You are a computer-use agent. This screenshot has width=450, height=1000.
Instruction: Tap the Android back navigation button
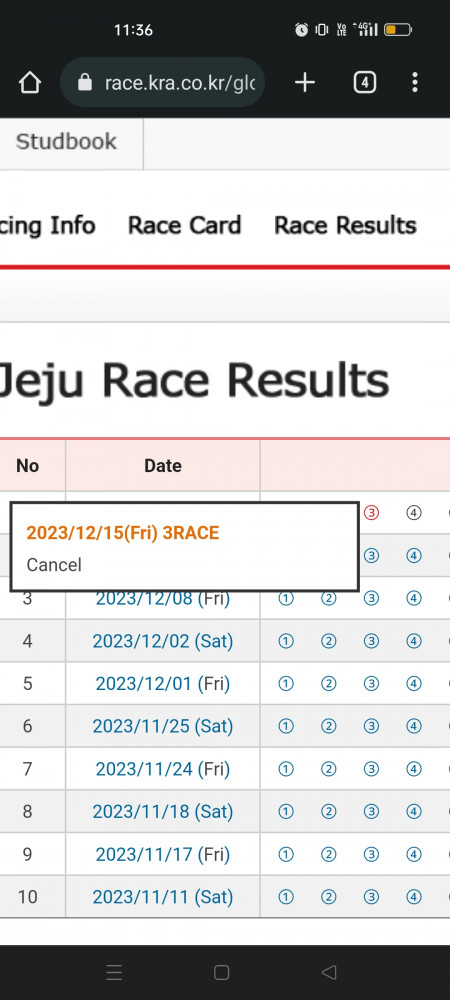[x=329, y=972]
